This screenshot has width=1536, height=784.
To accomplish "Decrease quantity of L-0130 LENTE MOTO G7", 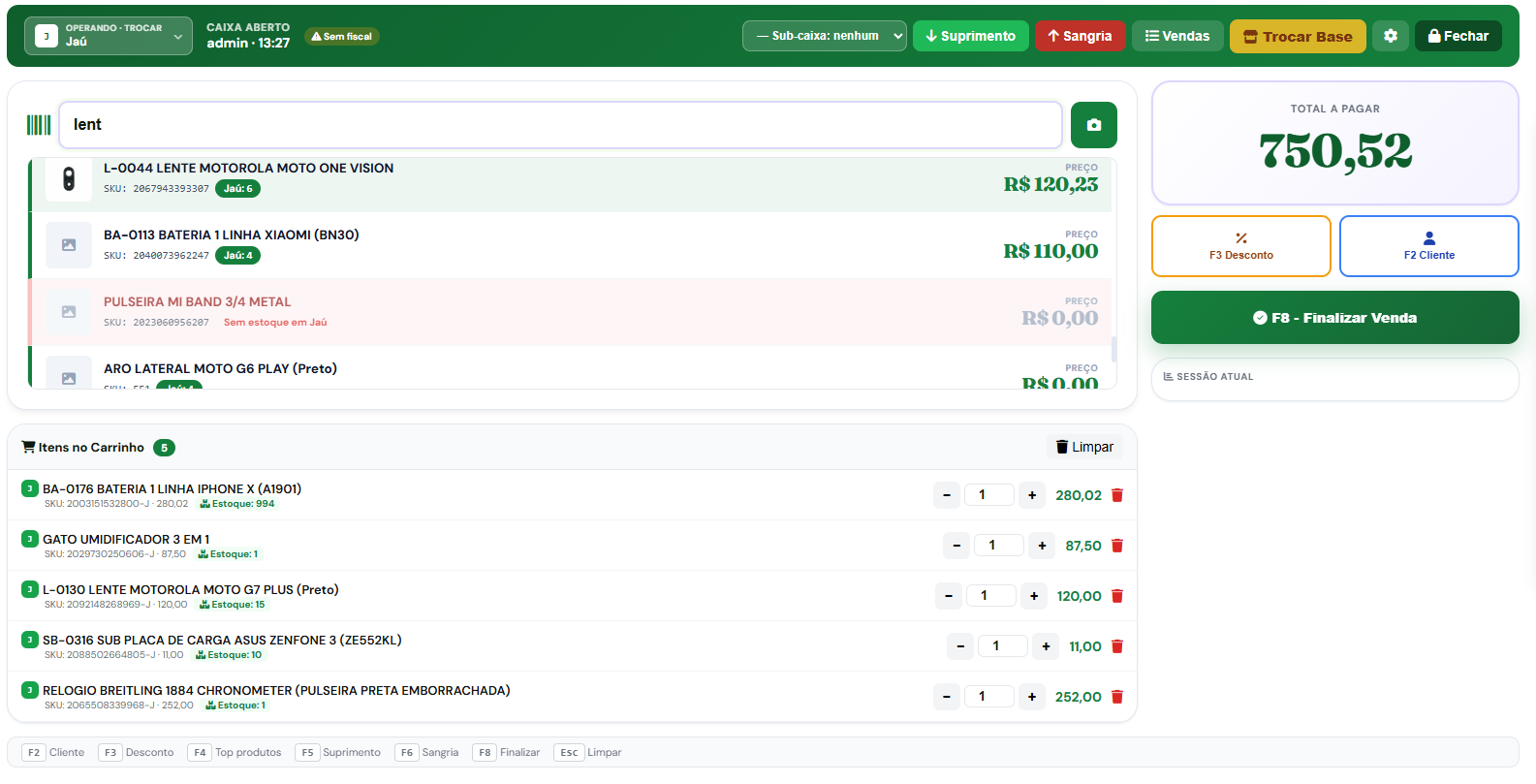I will pos(949,596).
